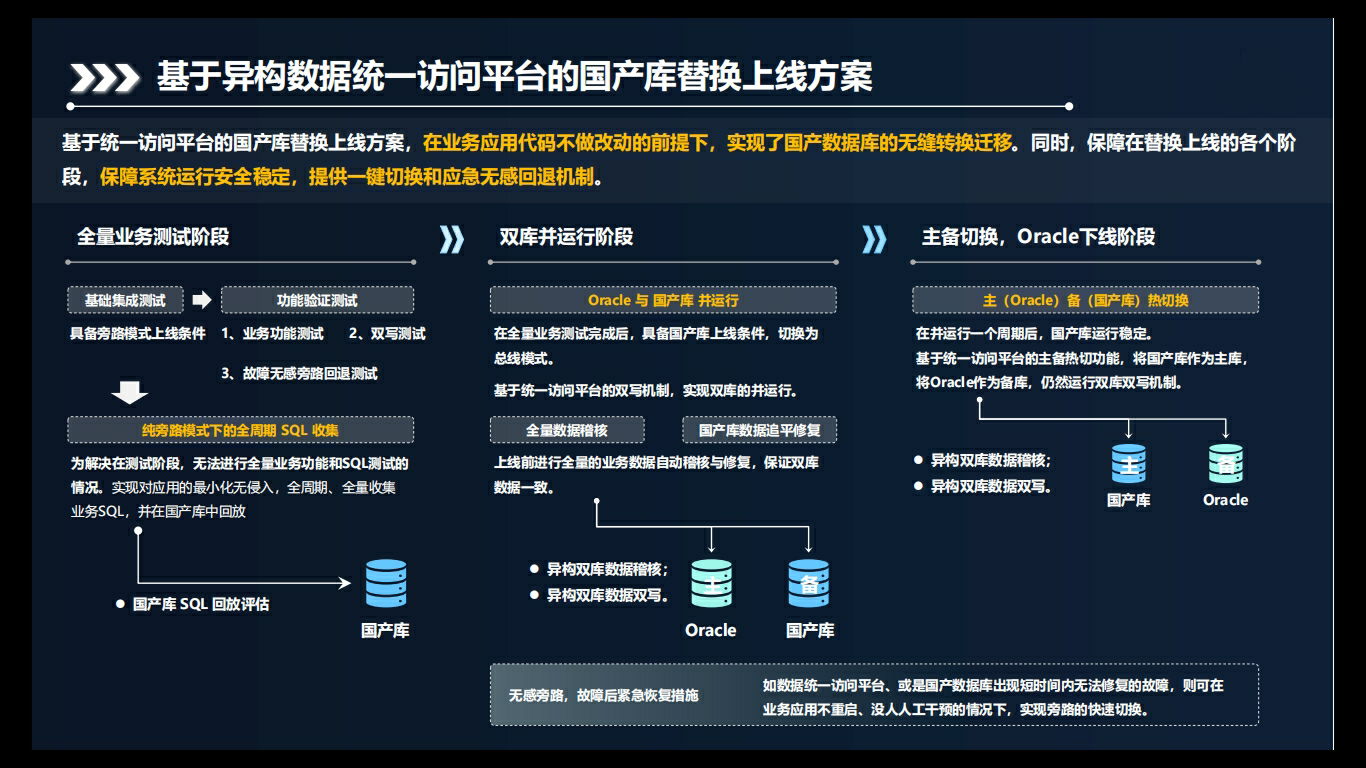Click the paragraph starting 上线前进行全量的业务数据

click(x=656, y=475)
